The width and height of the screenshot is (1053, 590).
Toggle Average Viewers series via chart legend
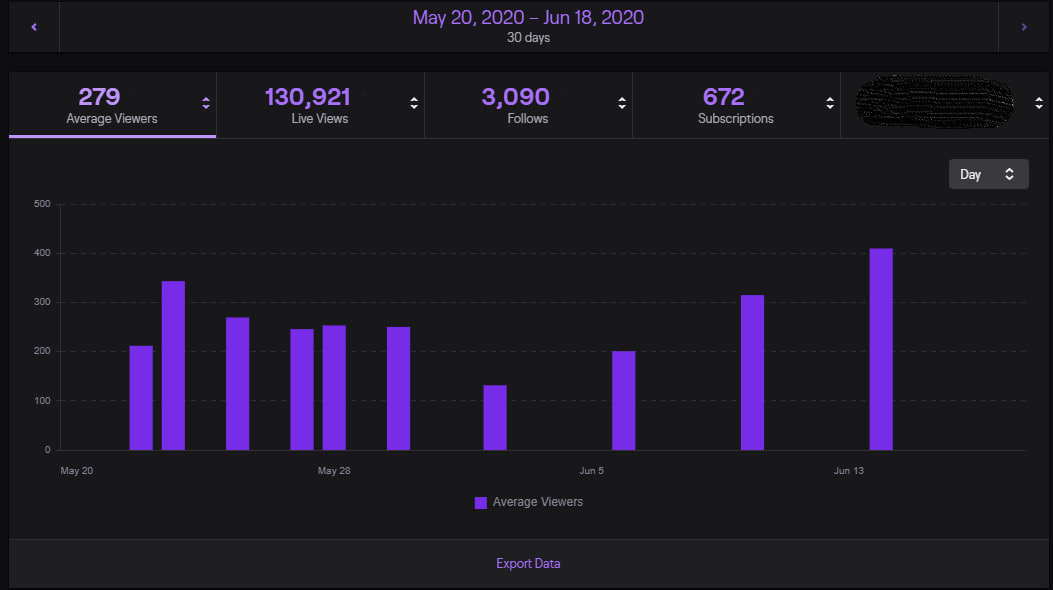536,502
